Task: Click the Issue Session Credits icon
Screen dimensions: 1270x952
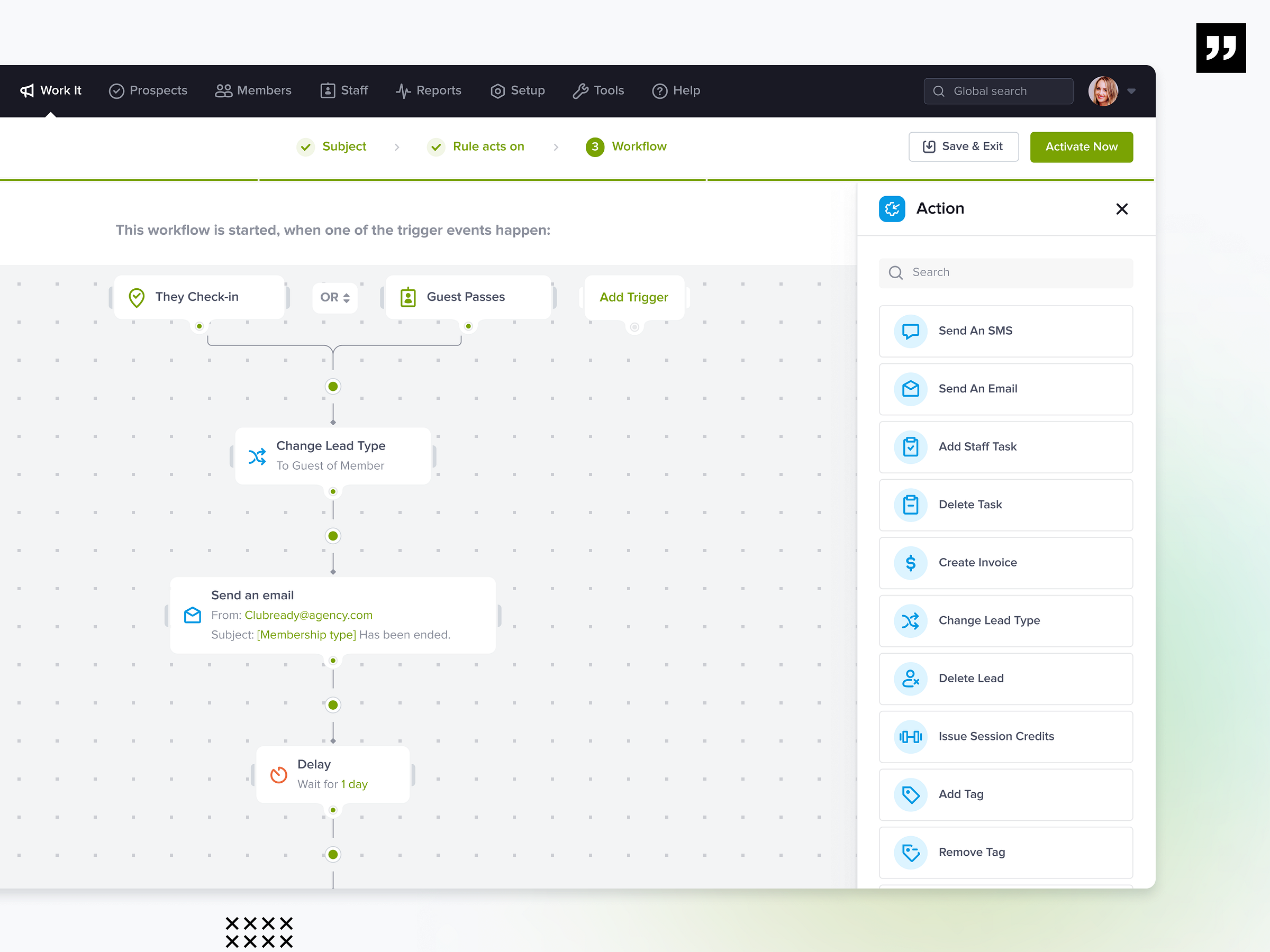Action: click(x=910, y=737)
